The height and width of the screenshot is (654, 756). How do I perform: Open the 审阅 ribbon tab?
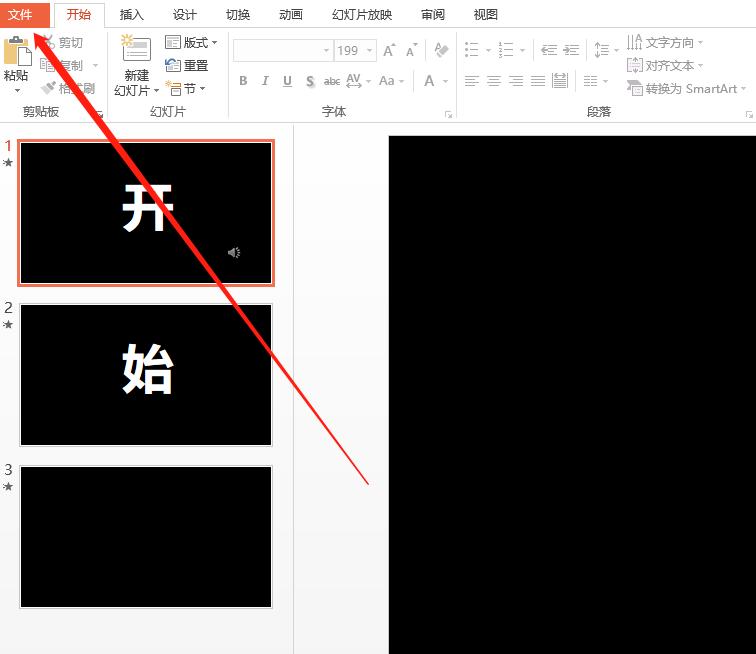[x=432, y=15]
